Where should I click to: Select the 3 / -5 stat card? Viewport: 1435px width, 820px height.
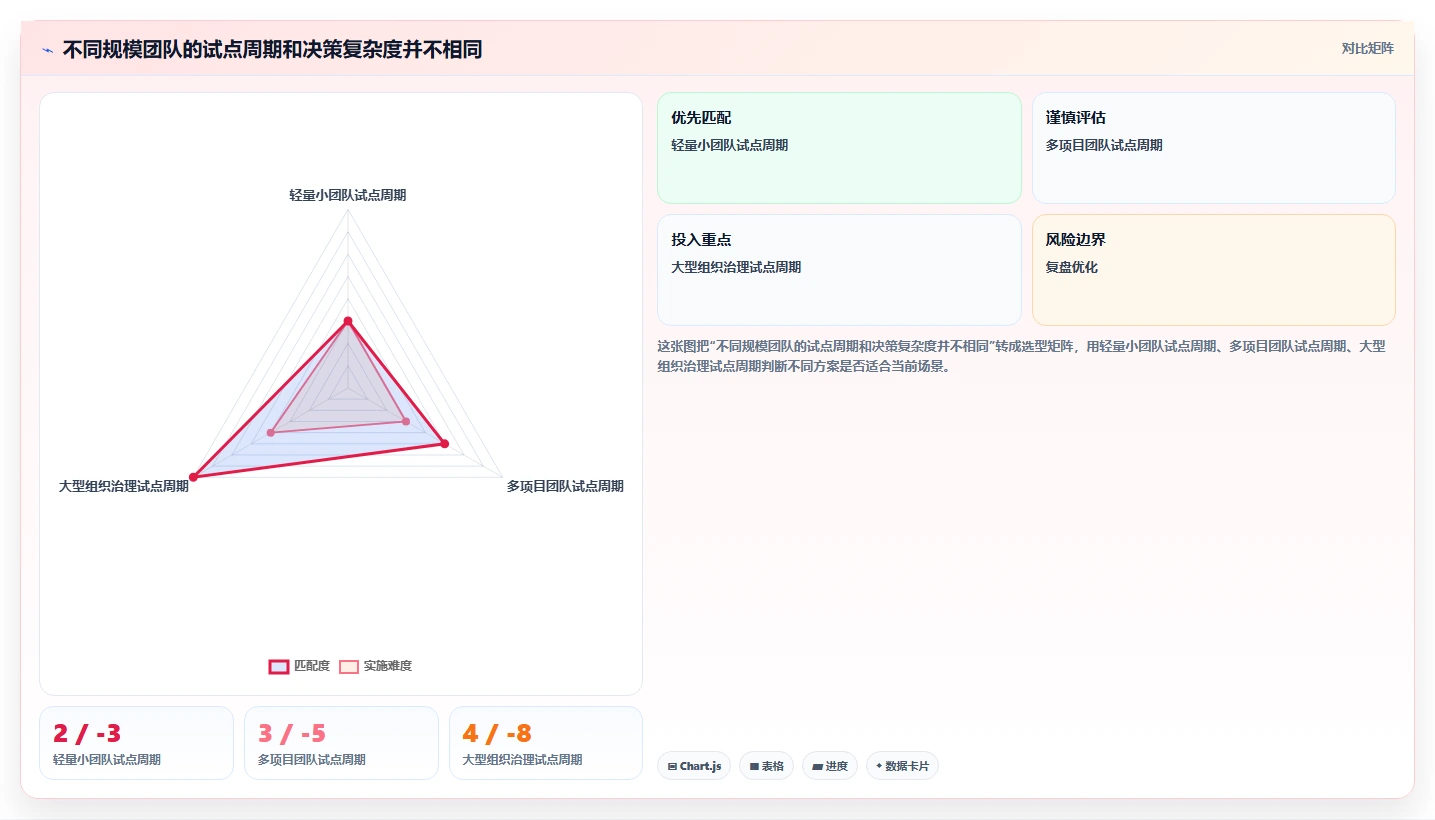[x=341, y=743]
